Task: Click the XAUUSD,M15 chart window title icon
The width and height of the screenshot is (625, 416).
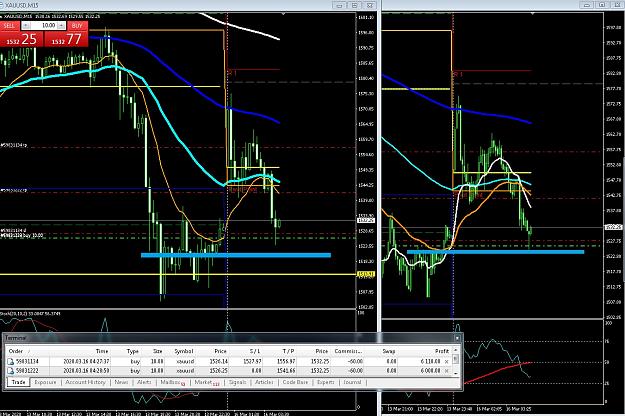Action: point(2,5)
